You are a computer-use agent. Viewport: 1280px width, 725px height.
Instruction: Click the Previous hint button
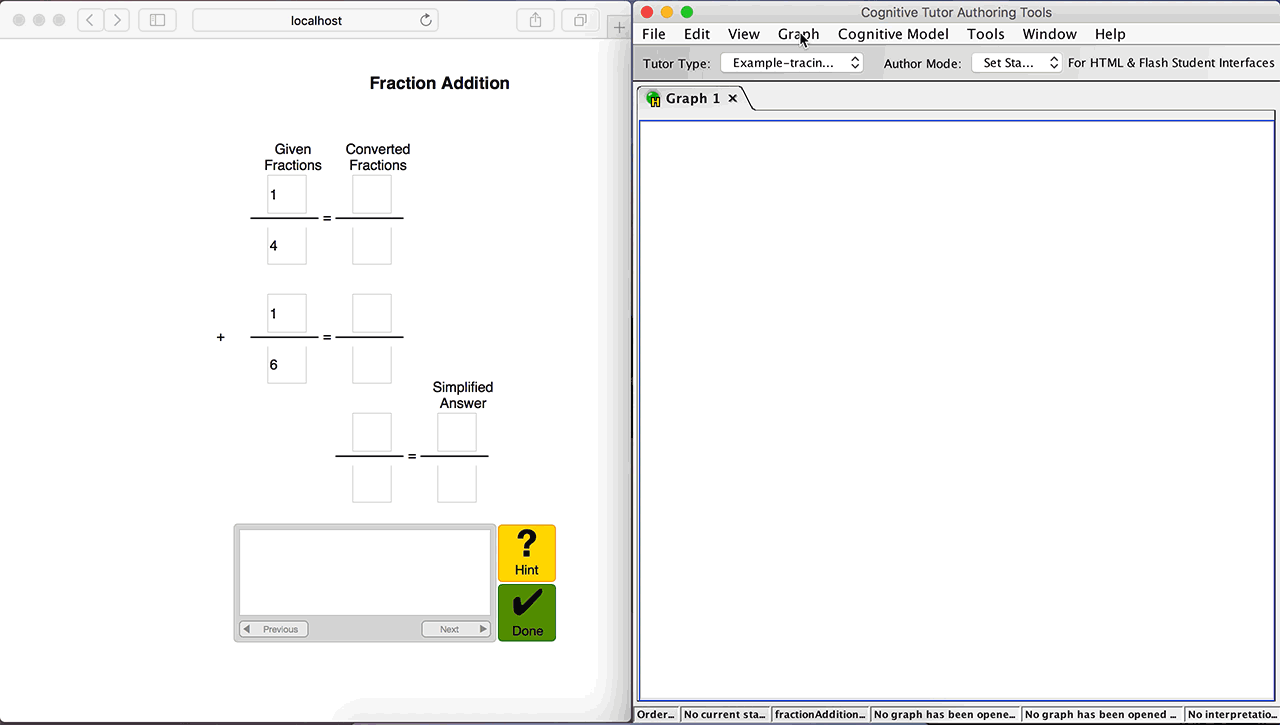click(274, 629)
